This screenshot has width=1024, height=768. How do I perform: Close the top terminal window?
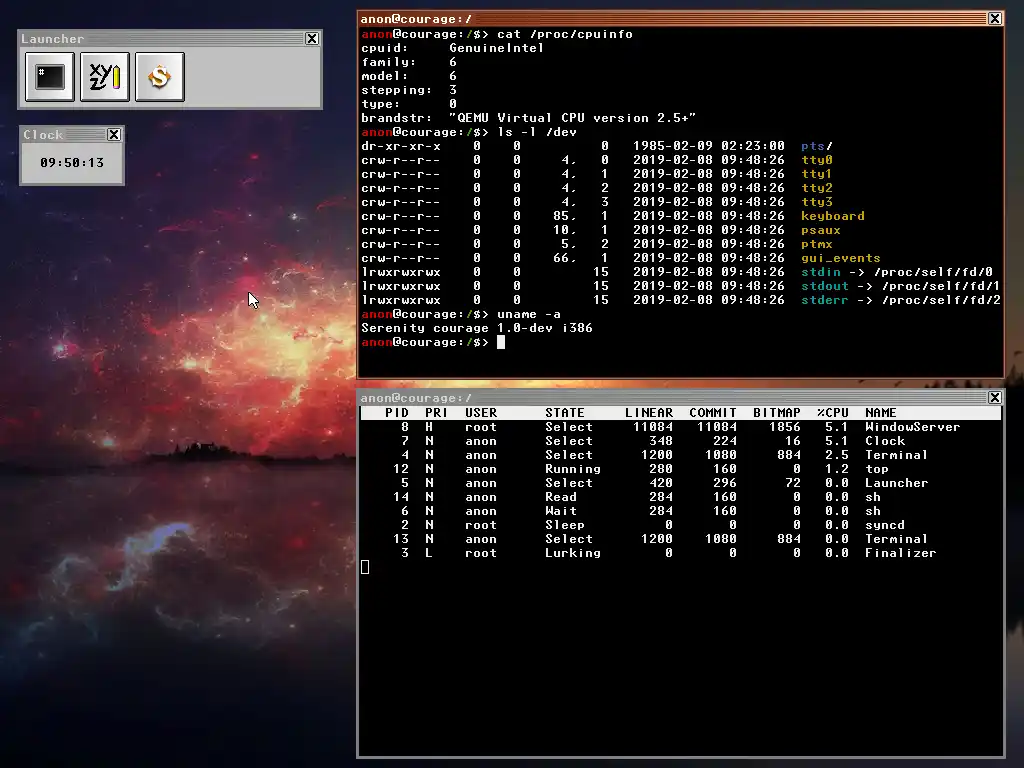995,19
